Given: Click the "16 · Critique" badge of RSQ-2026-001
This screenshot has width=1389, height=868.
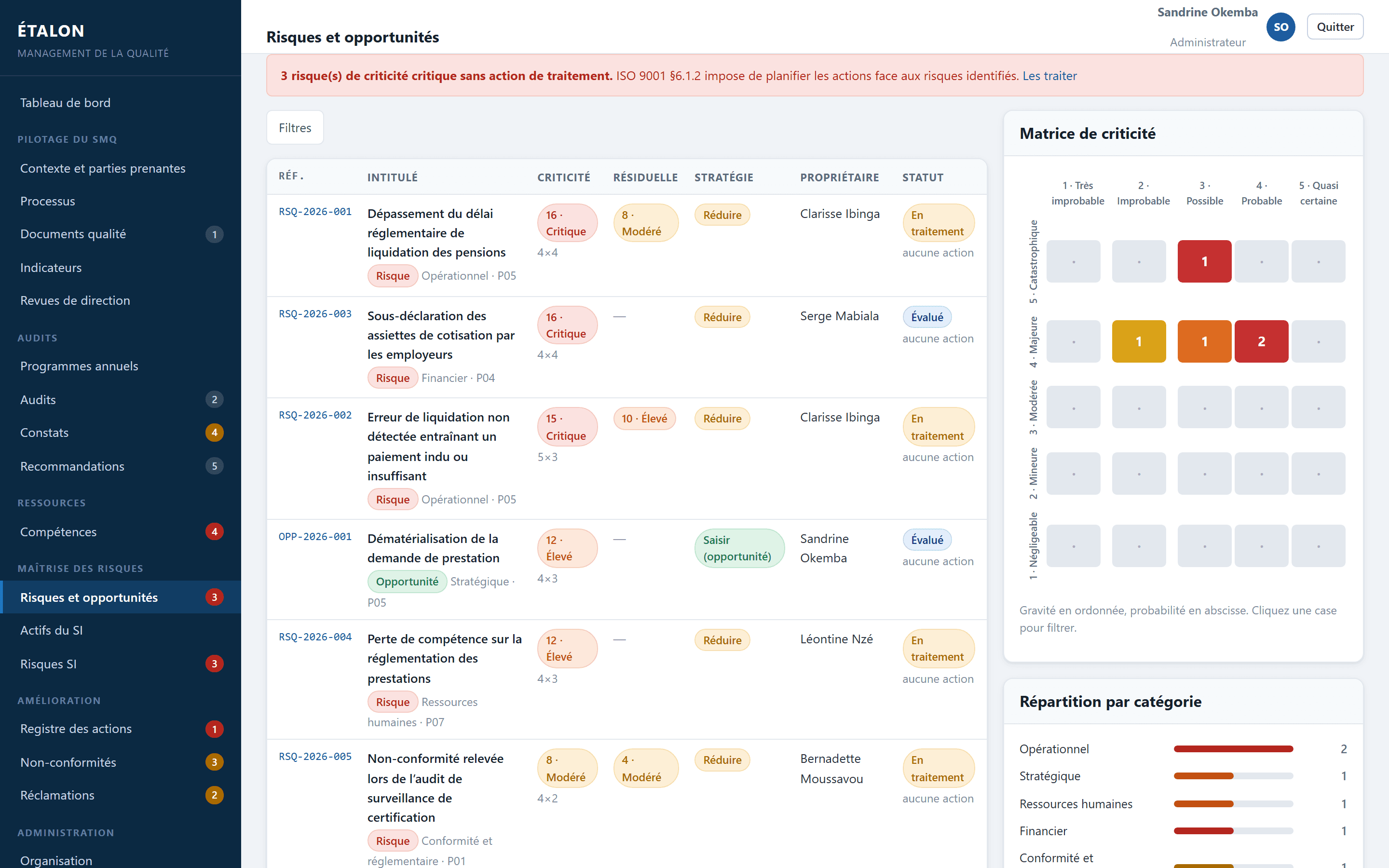Looking at the screenshot, I should tap(567, 223).
